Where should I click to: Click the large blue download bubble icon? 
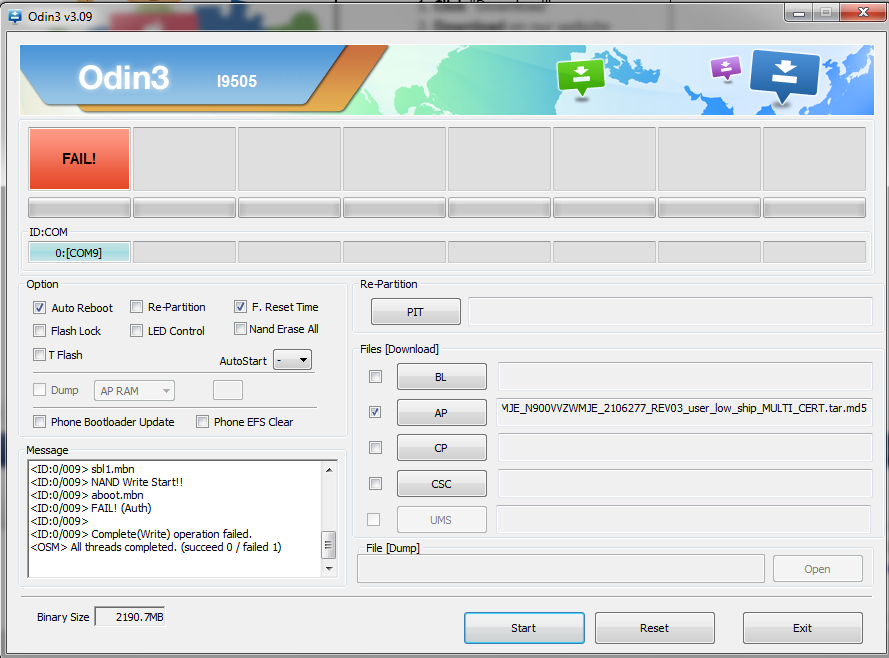click(x=784, y=75)
